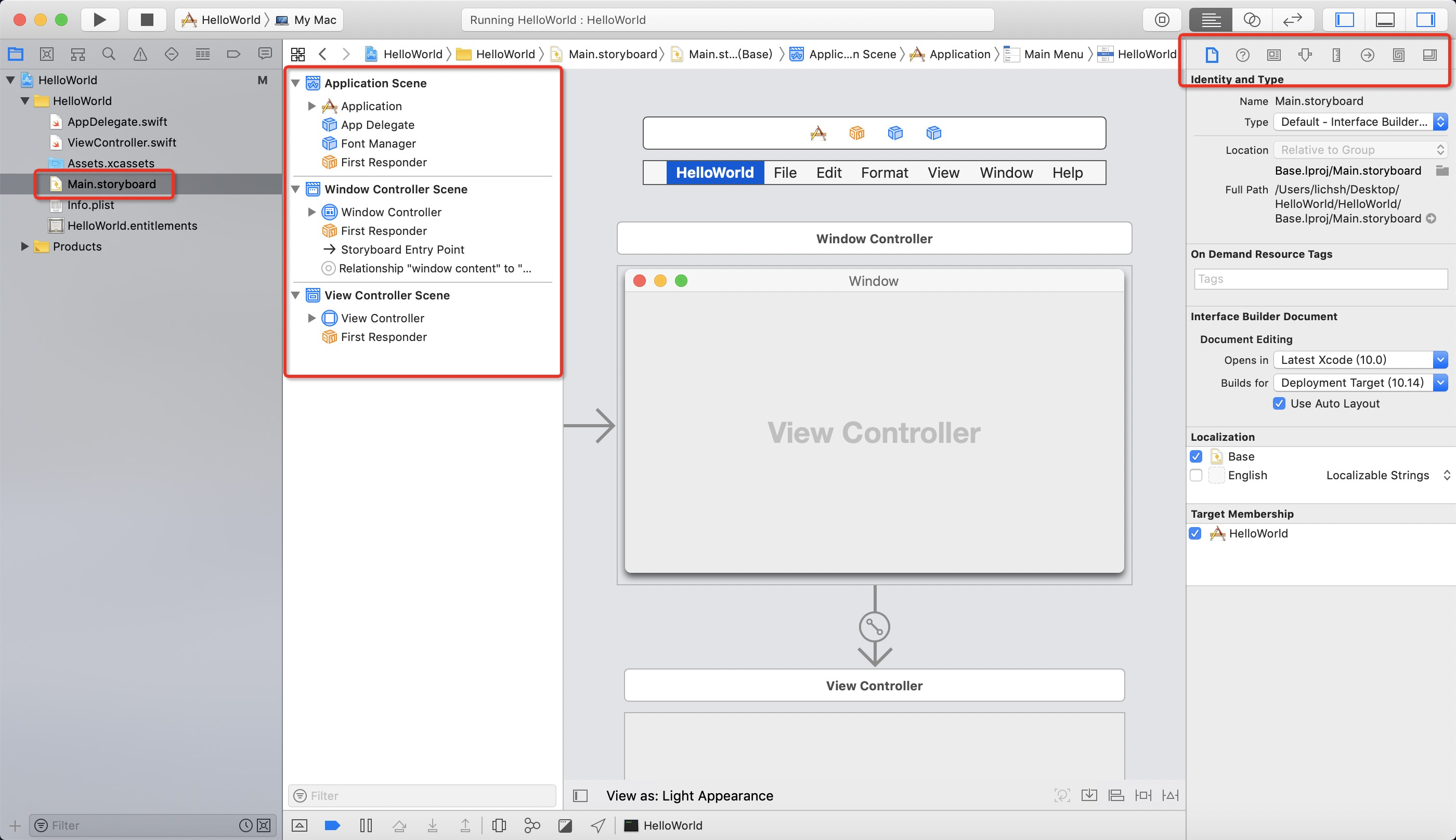
Task: Click Edit in the storyboard menu bar
Action: tap(829, 173)
